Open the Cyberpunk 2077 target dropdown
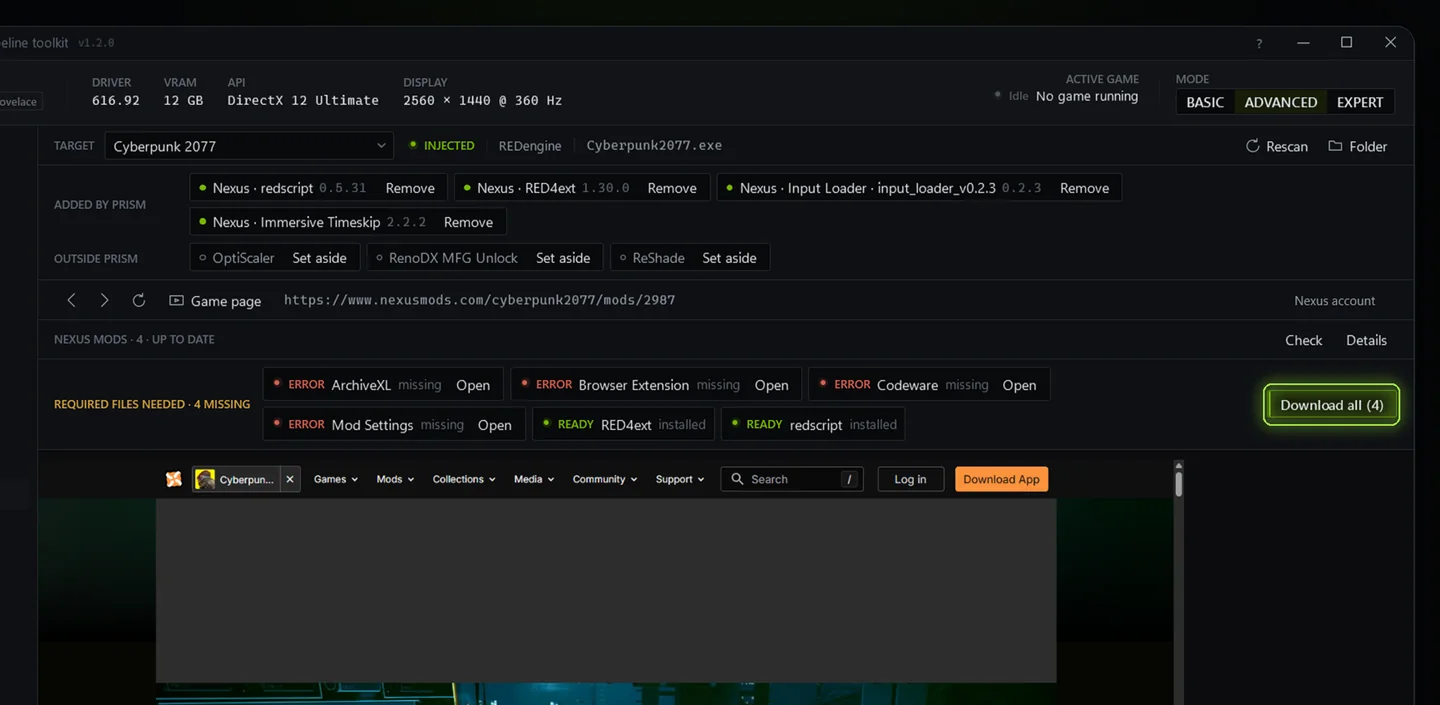The height and width of the screenshot is (705, 1440). point(249,146)
